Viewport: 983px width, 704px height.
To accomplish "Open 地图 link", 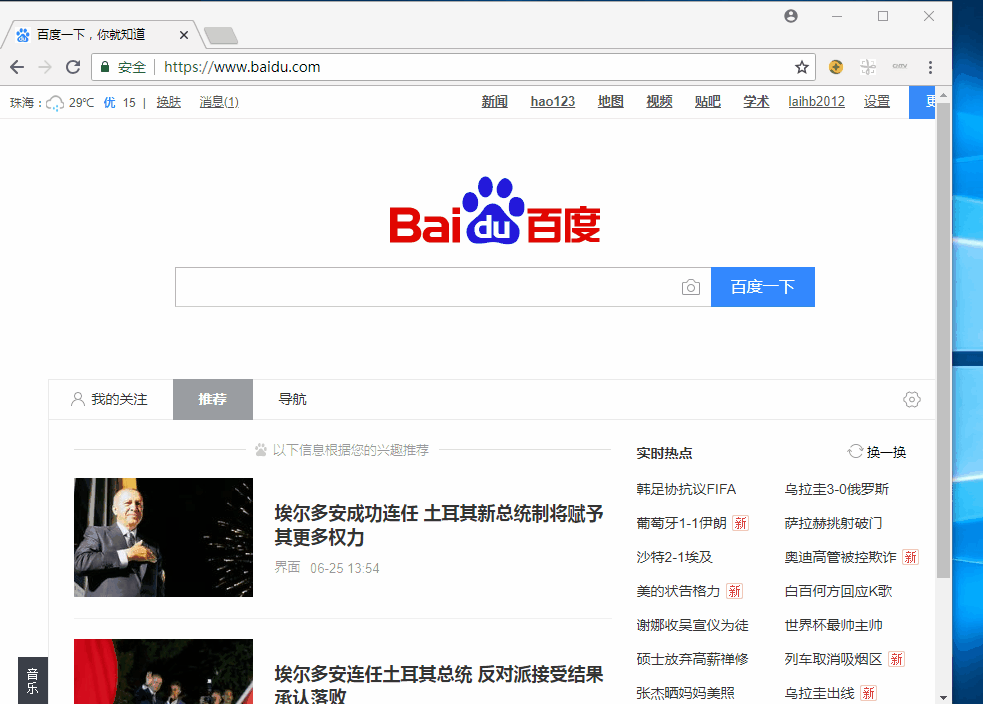I will (611, 102).
